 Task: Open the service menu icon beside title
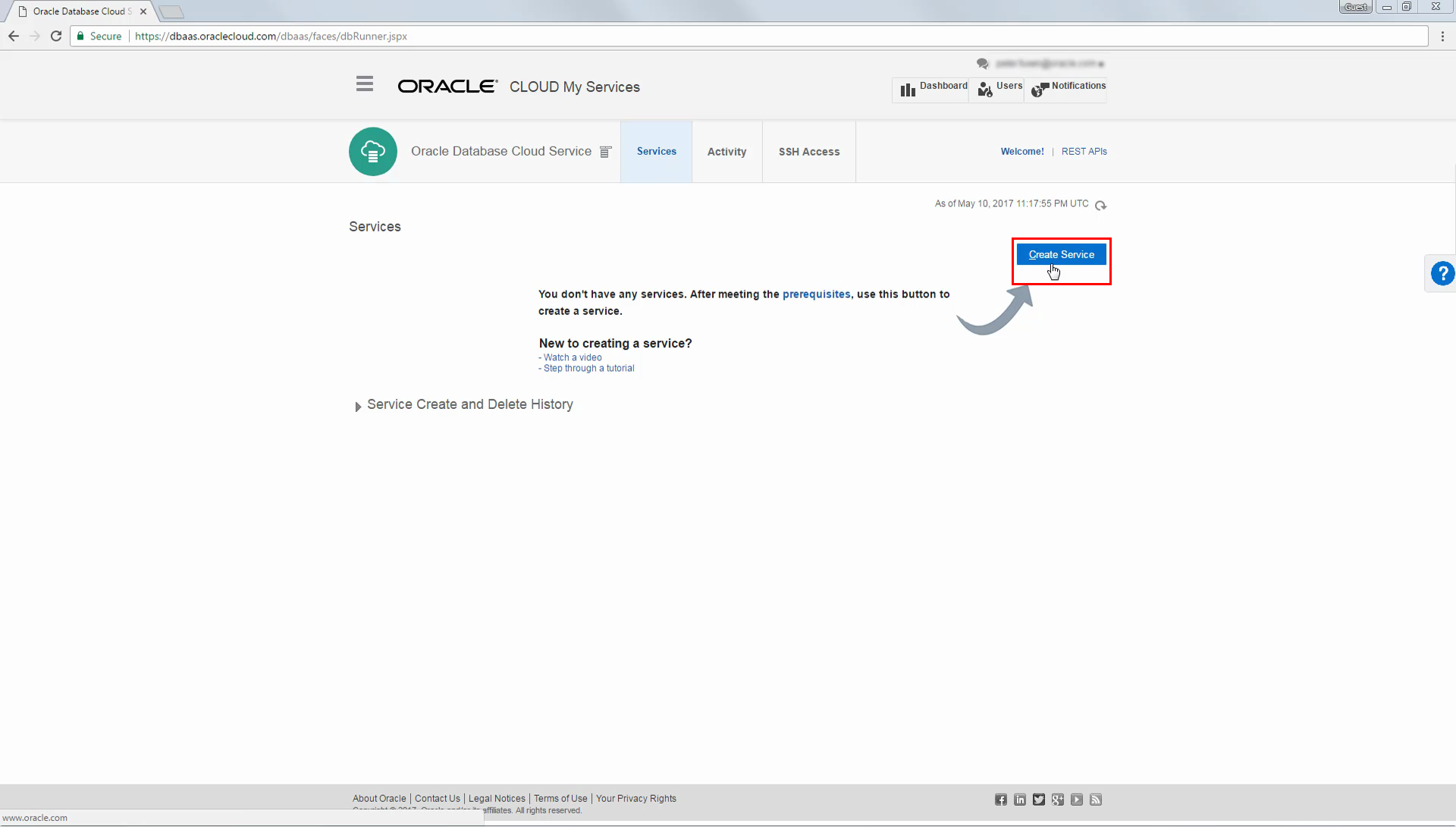(605, 152)
